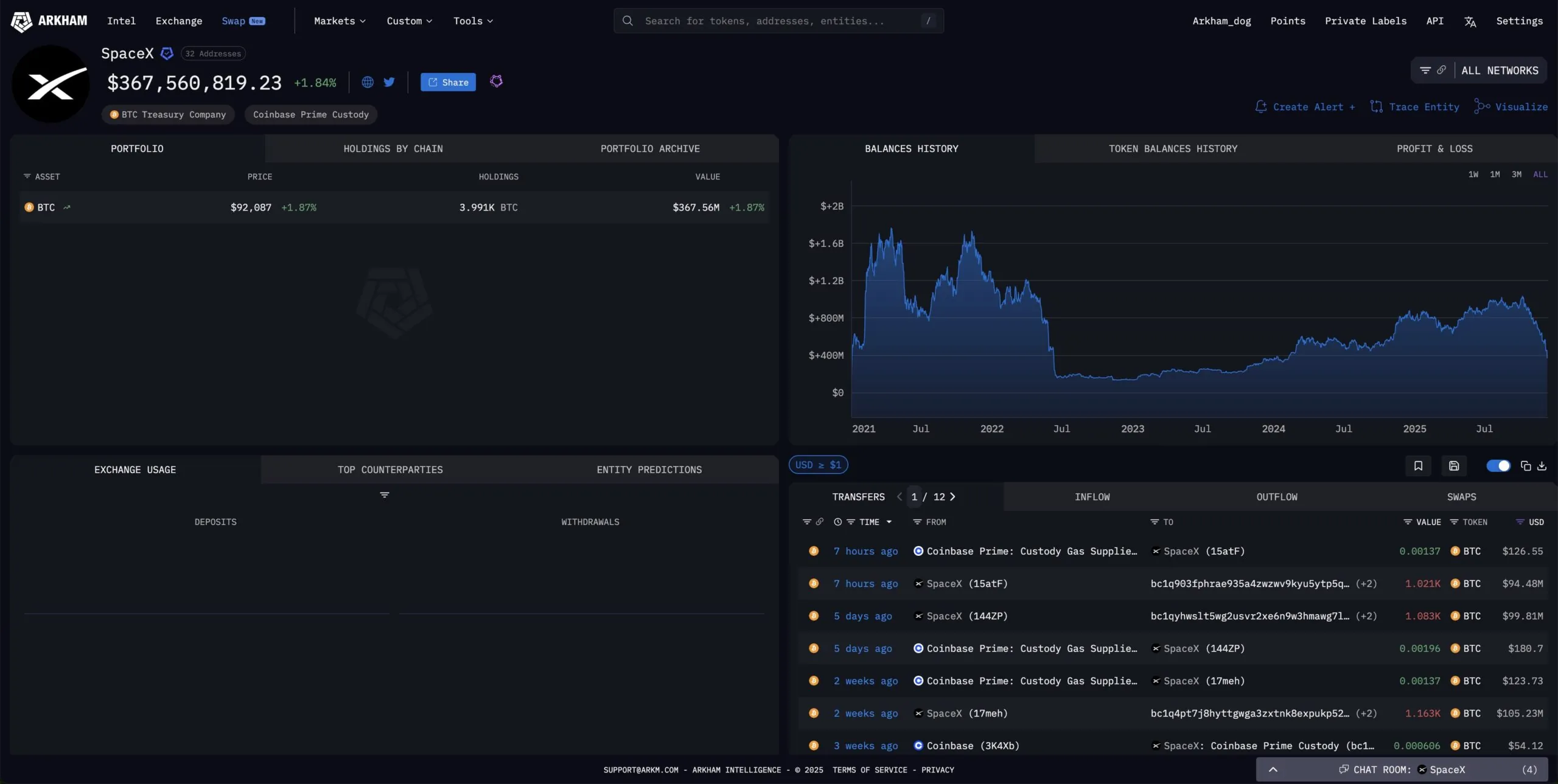Click the Share button
Viewport: 1558px width, 784px height.
tap(448, 82)
